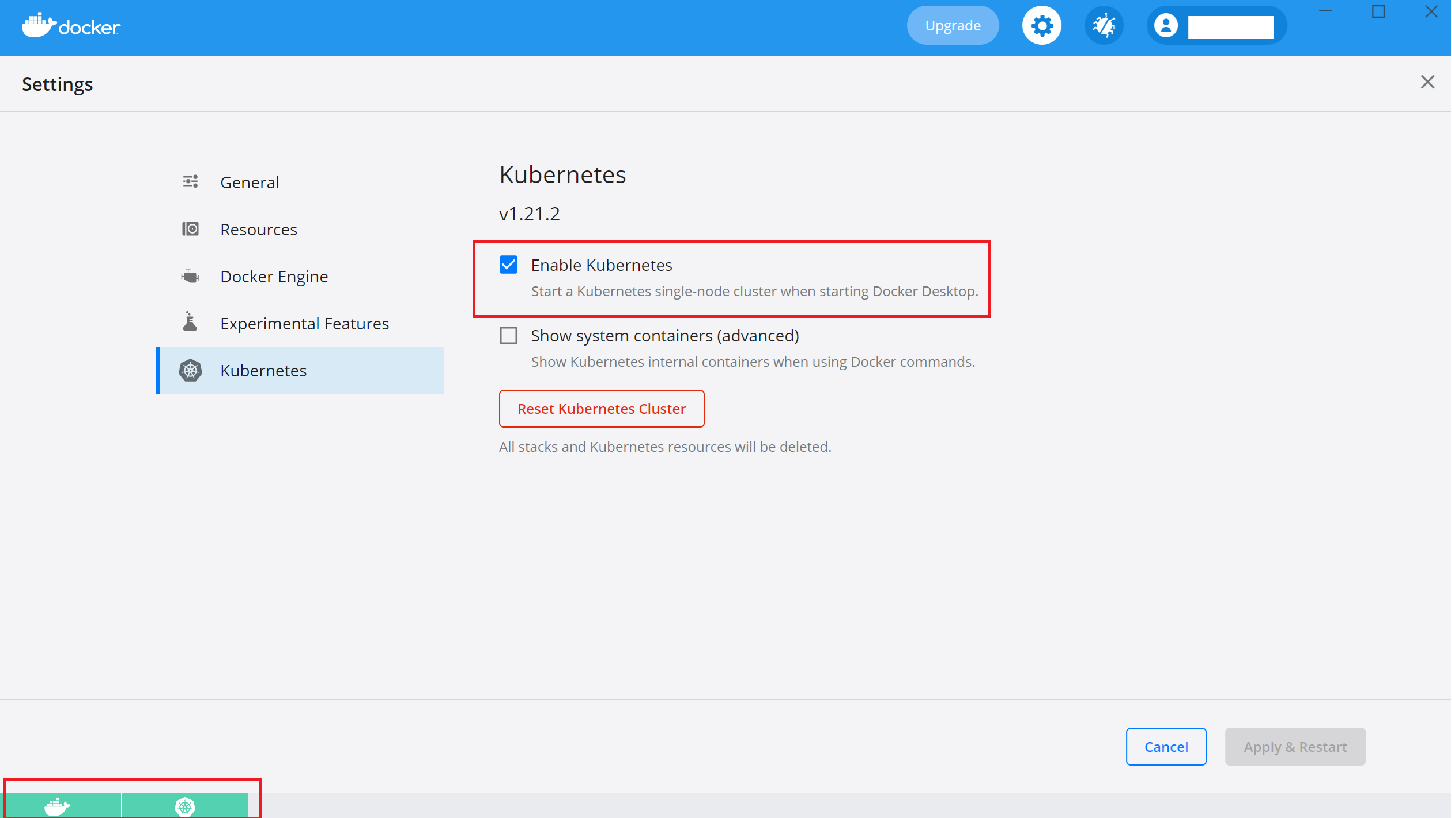Click the Resources icon in sidebar
Viewport: 1452px width, 818px height.
coord(190,229)
